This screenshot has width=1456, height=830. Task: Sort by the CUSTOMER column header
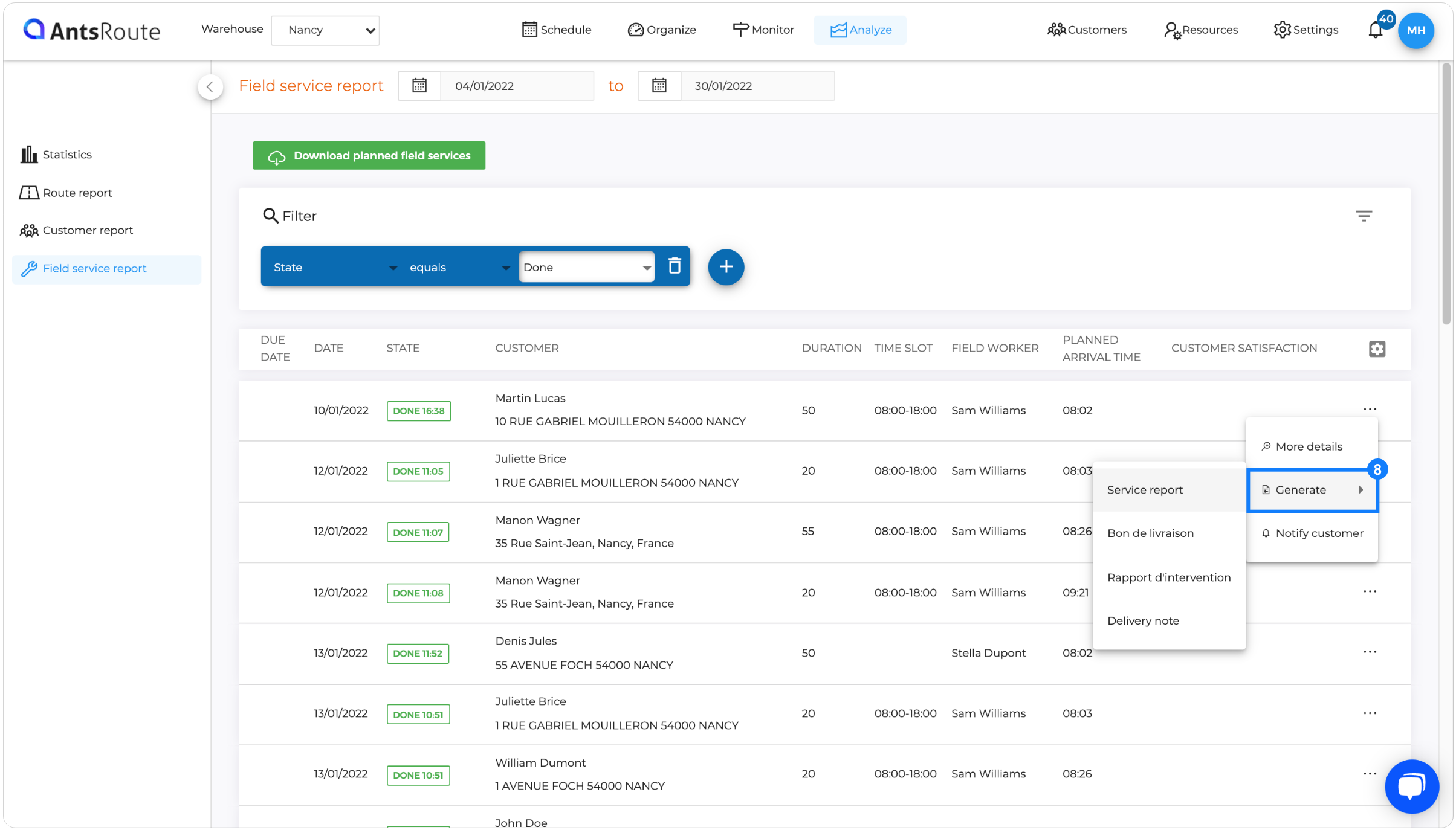[x=527, y=349]
